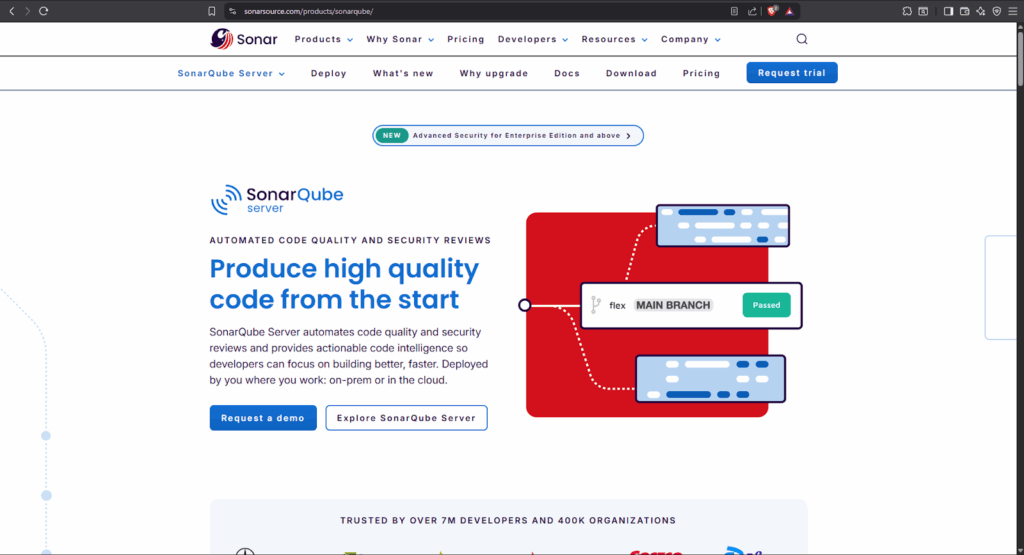The image size is (1024, 555).
Task: Expand the Resources menu
Action: coord(615,39)
